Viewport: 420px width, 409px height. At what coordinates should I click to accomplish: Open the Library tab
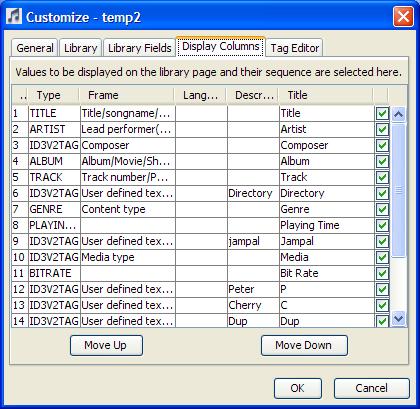pyautogui.click(x=81, y=48)
